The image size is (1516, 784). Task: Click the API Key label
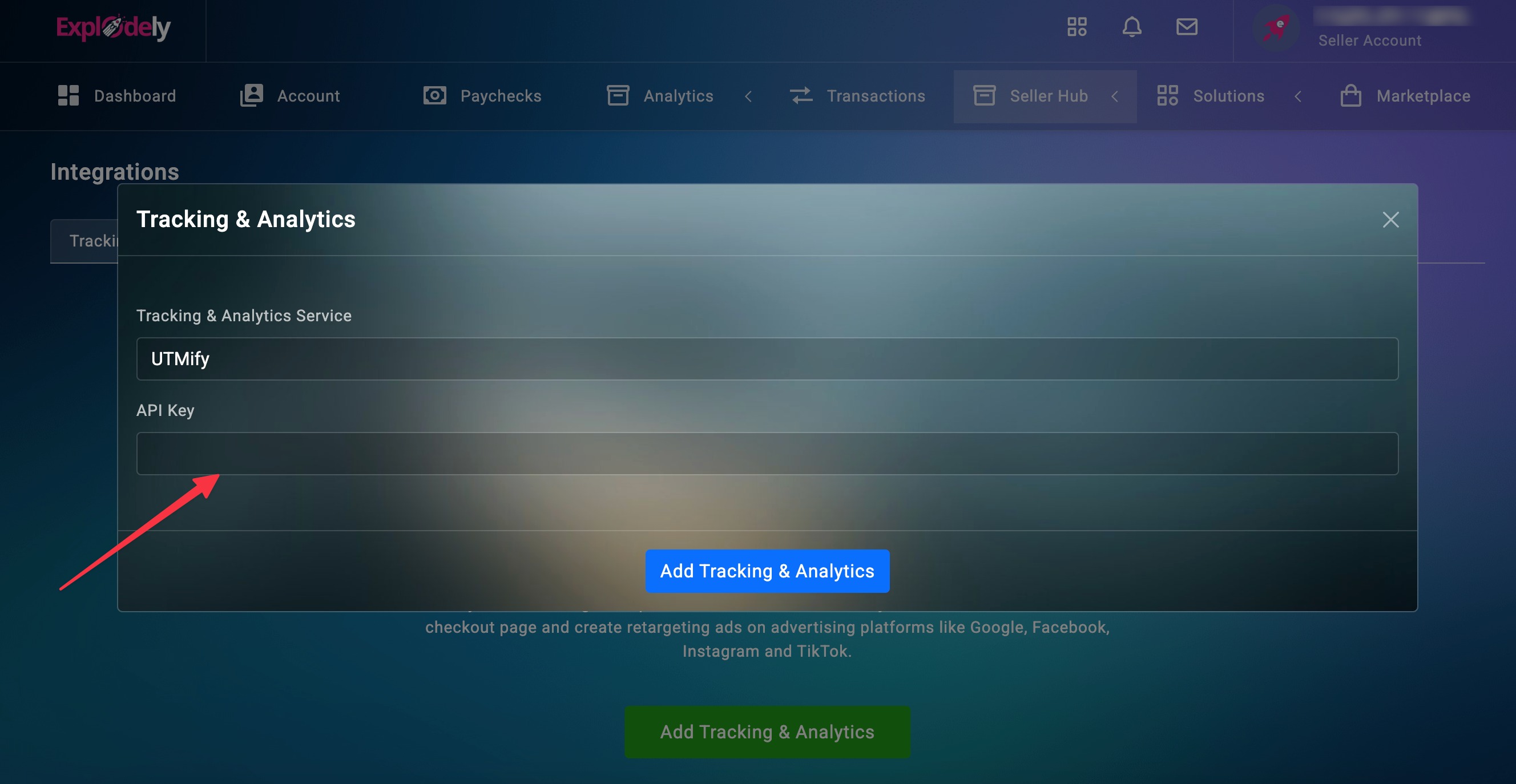pyautogui.click(x=166, y=410)
